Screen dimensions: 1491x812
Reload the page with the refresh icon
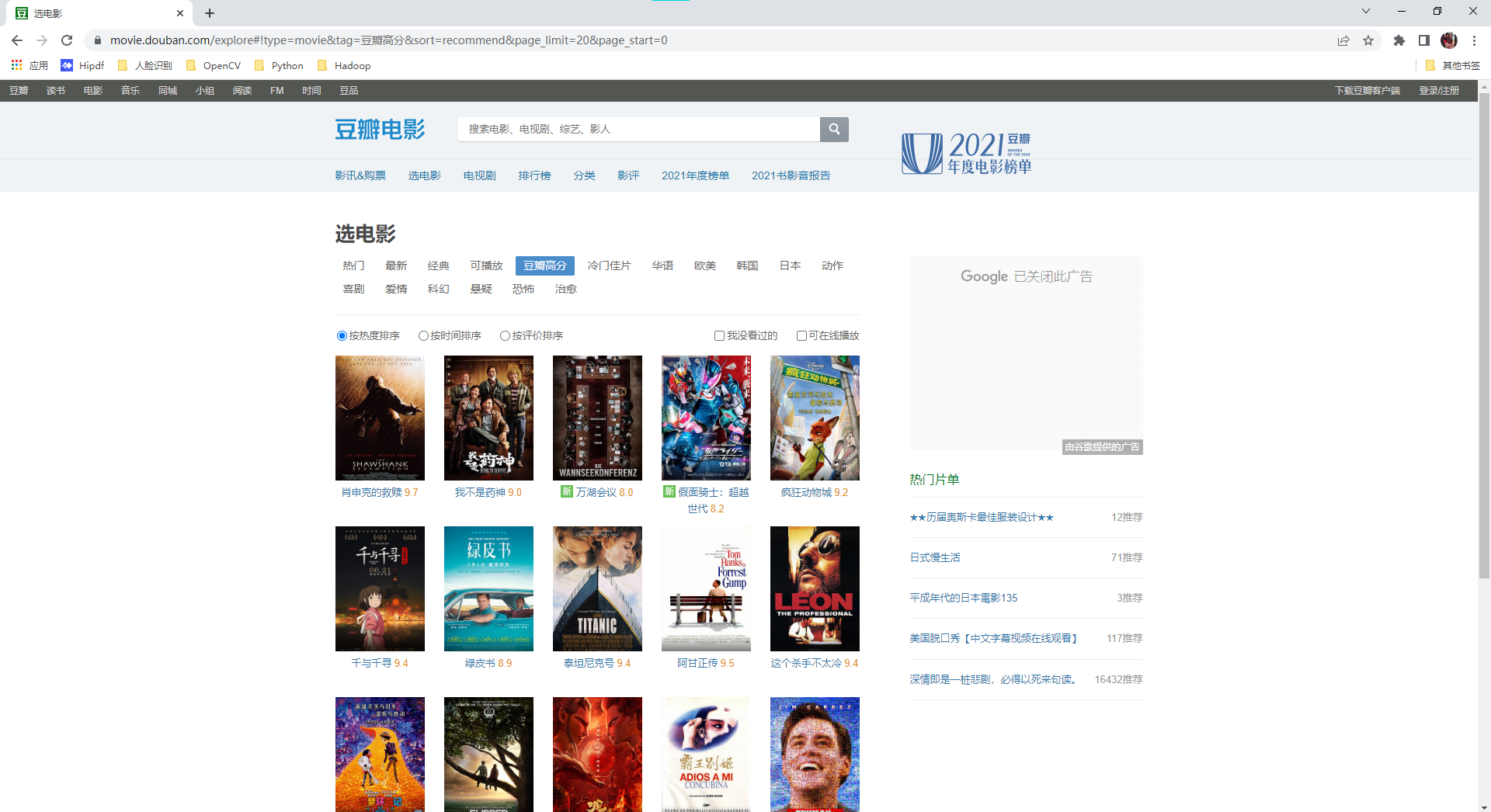tap(67, 40)
